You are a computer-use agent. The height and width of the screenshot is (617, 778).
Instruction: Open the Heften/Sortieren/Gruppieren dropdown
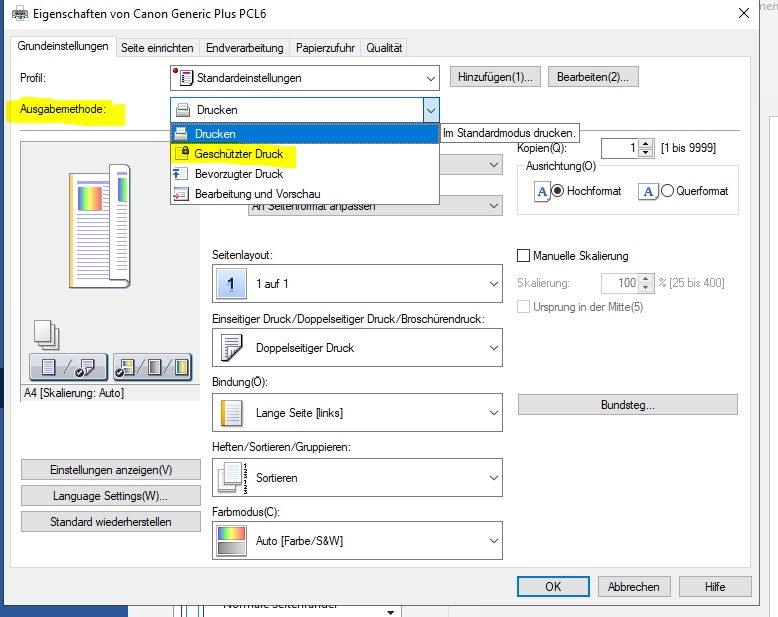point(357,478)
